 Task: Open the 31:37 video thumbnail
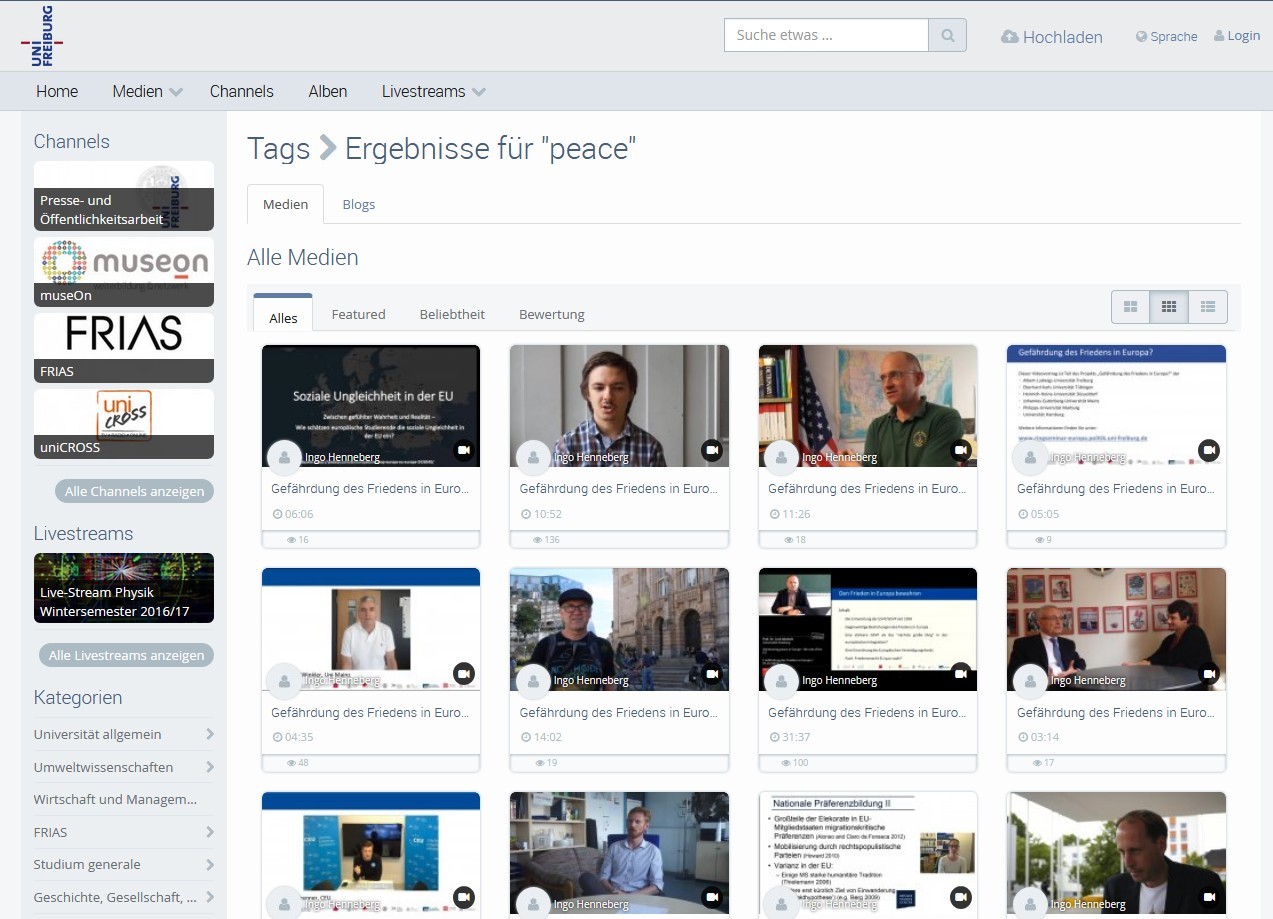tap(868, 630)
